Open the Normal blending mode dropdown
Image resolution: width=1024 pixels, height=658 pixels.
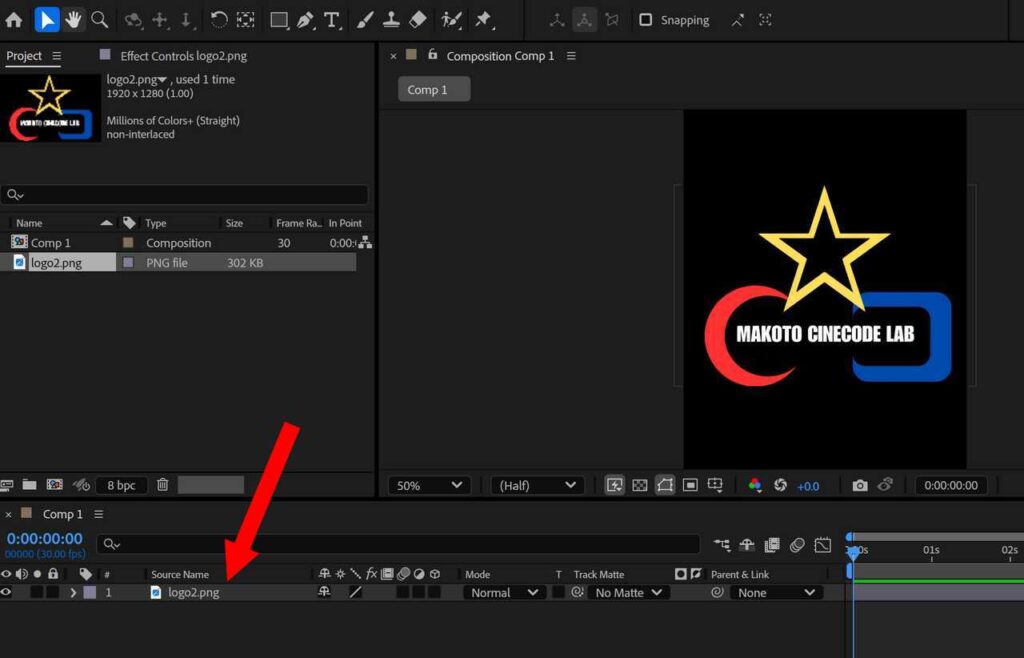pyautogui.click(x=504, y=593)
